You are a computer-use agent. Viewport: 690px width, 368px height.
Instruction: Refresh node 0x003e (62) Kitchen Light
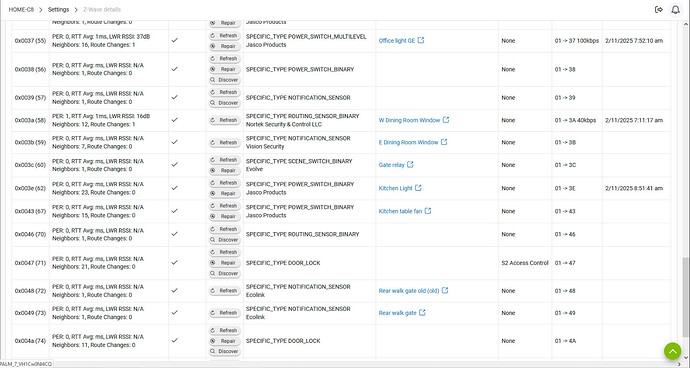click(224, 182)
